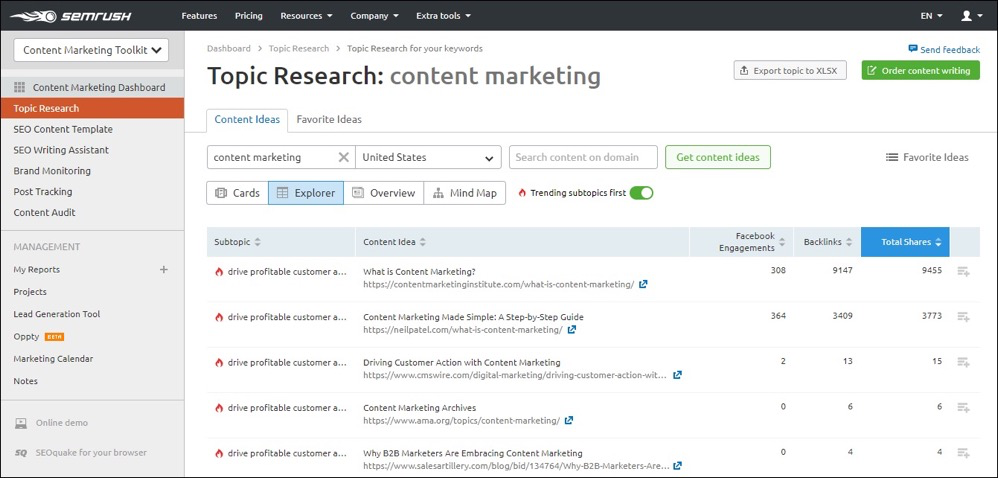The width and height of the screenshot is (998, 478).
Task: Open Pricing in top navigation
Action: 248,15
